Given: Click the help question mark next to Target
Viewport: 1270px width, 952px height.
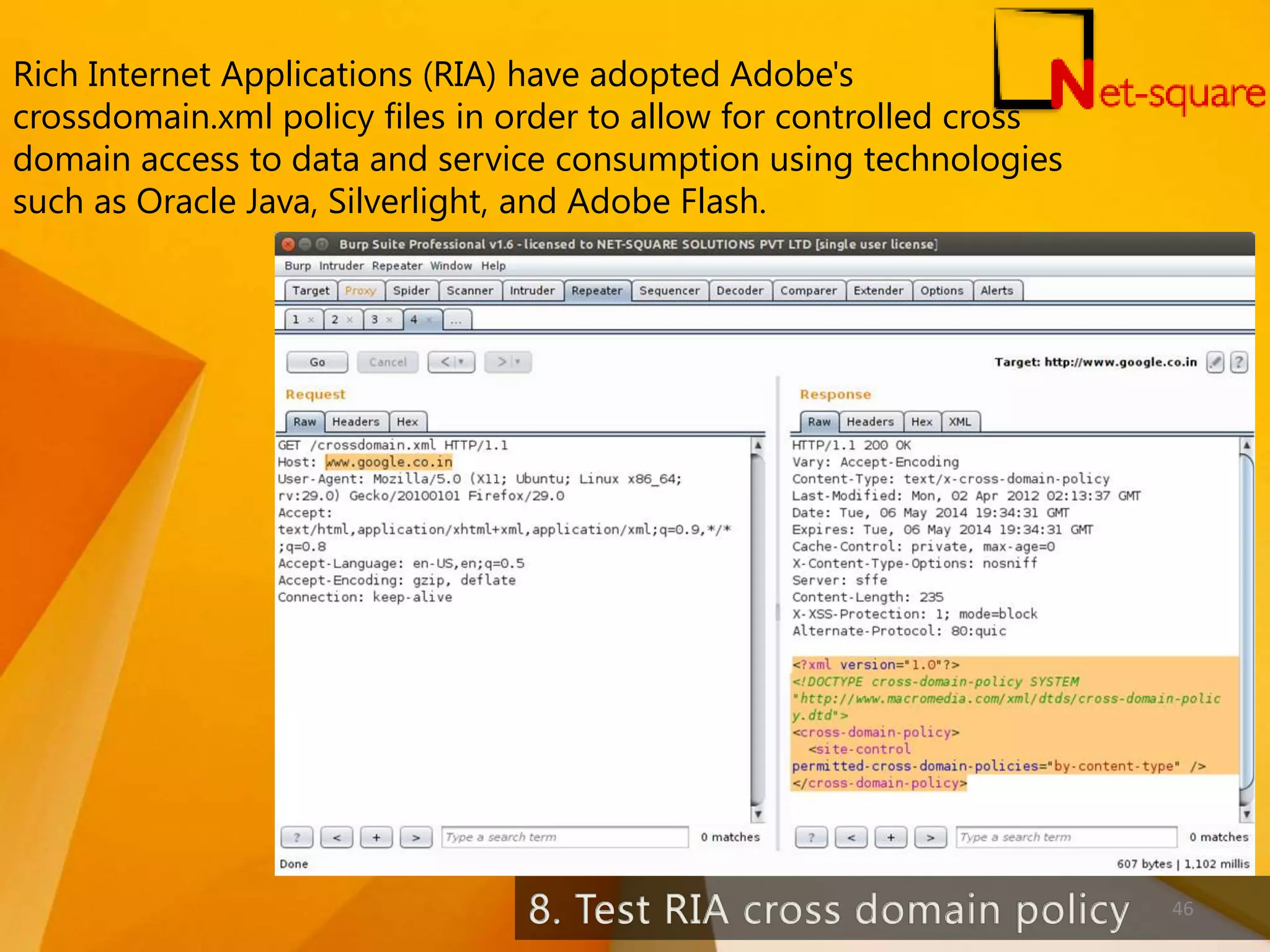Looking at the screenshot, I should pos(1238,362).
